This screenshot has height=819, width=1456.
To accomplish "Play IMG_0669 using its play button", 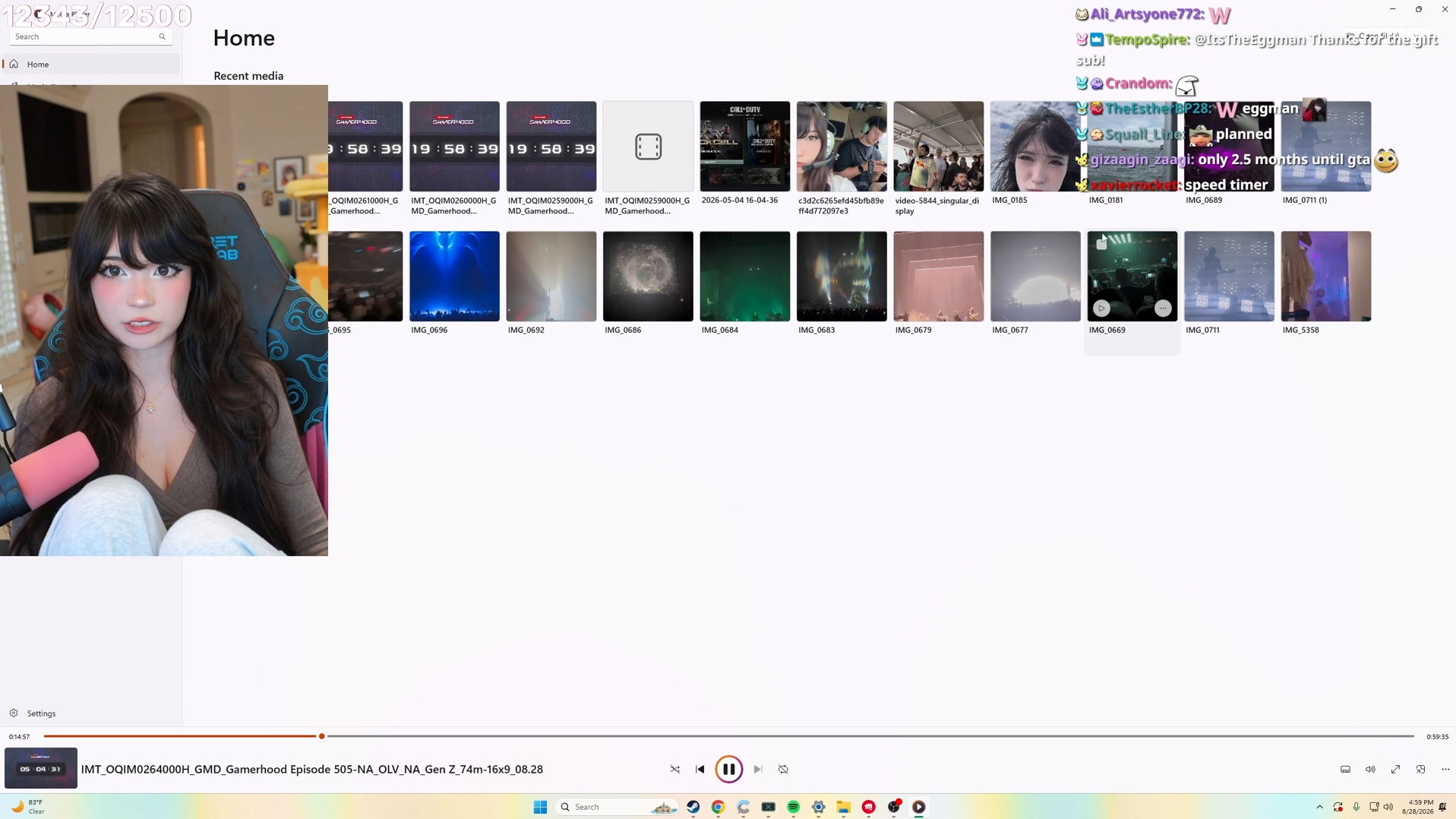I will 1101,308.
